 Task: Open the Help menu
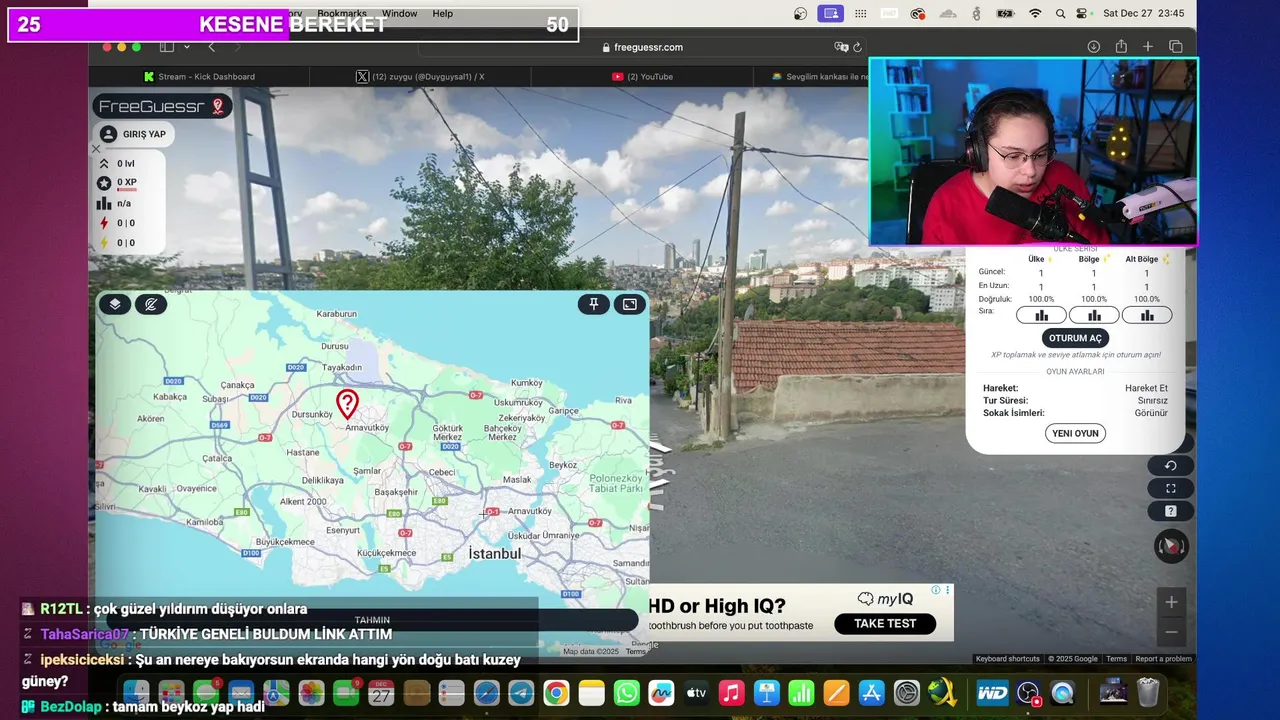point(443,14)
